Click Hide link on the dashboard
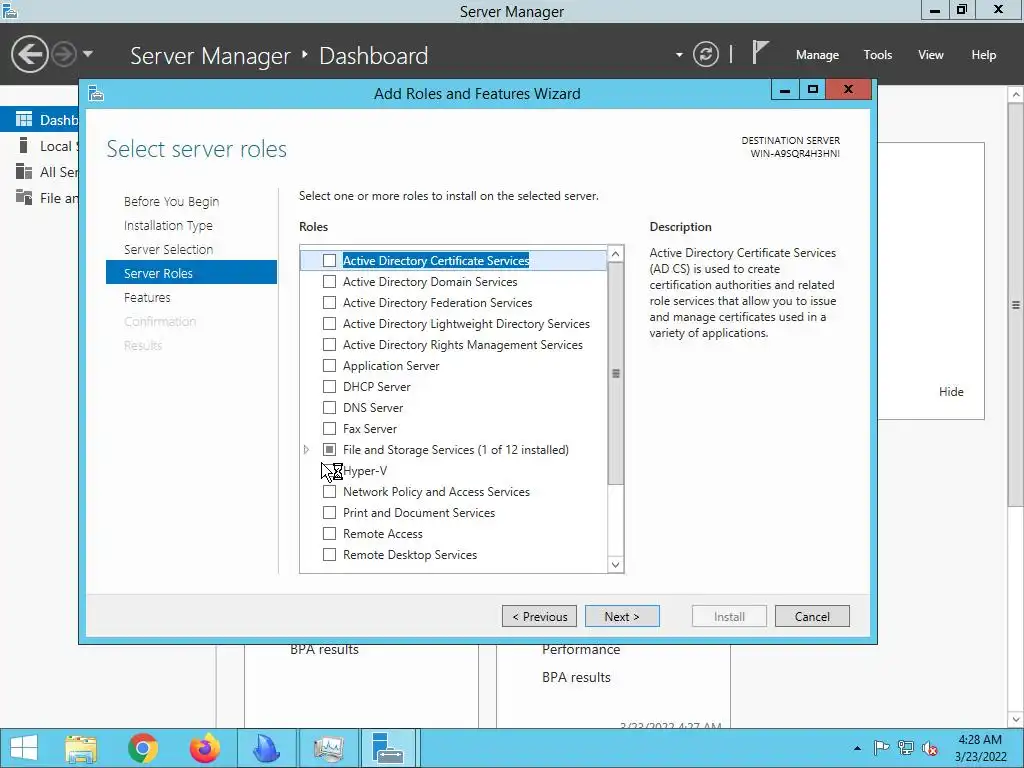The image size is (1024, 768). pyautogui.click(x=951, y=391)
